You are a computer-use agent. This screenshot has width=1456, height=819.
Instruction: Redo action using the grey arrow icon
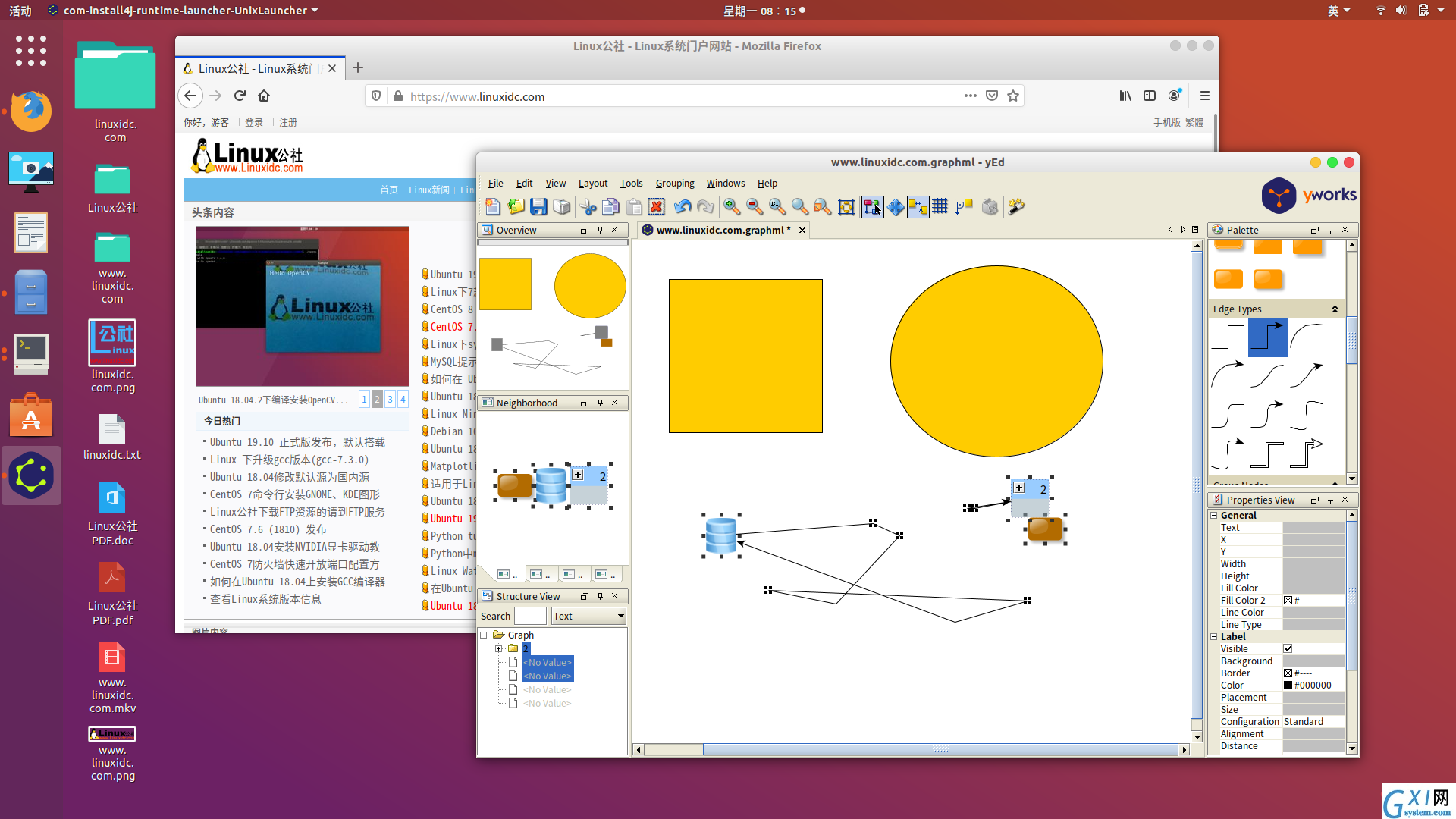pos(705,206)
